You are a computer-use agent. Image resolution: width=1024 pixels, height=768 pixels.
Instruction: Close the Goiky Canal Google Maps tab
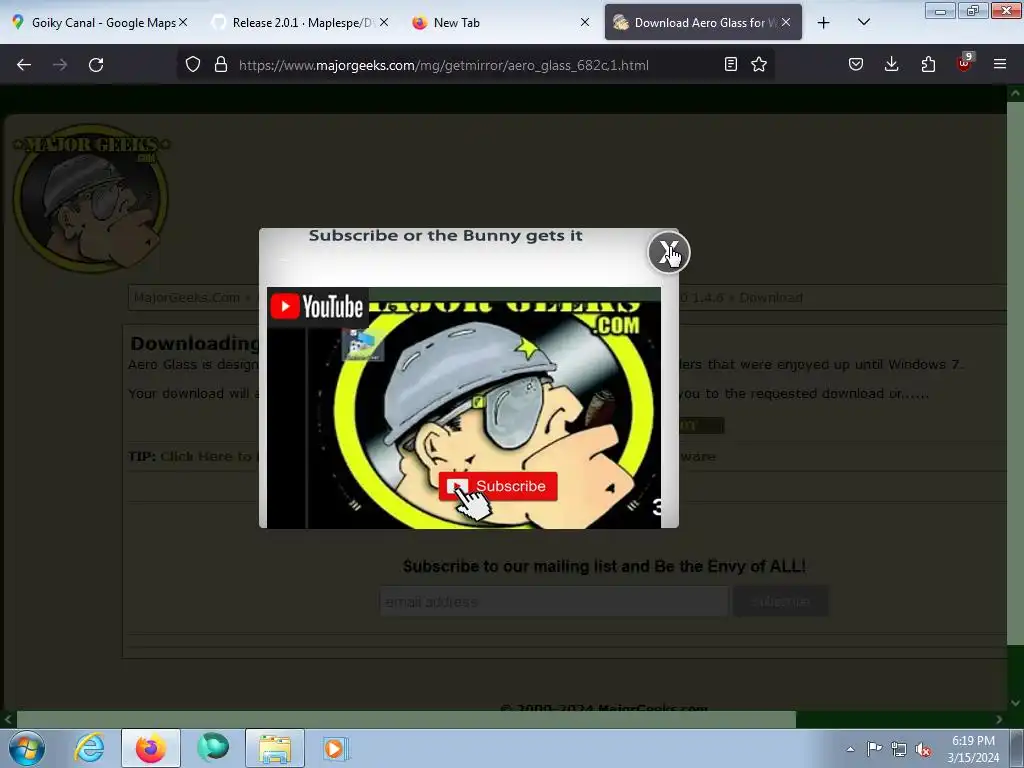pos(184,22)
